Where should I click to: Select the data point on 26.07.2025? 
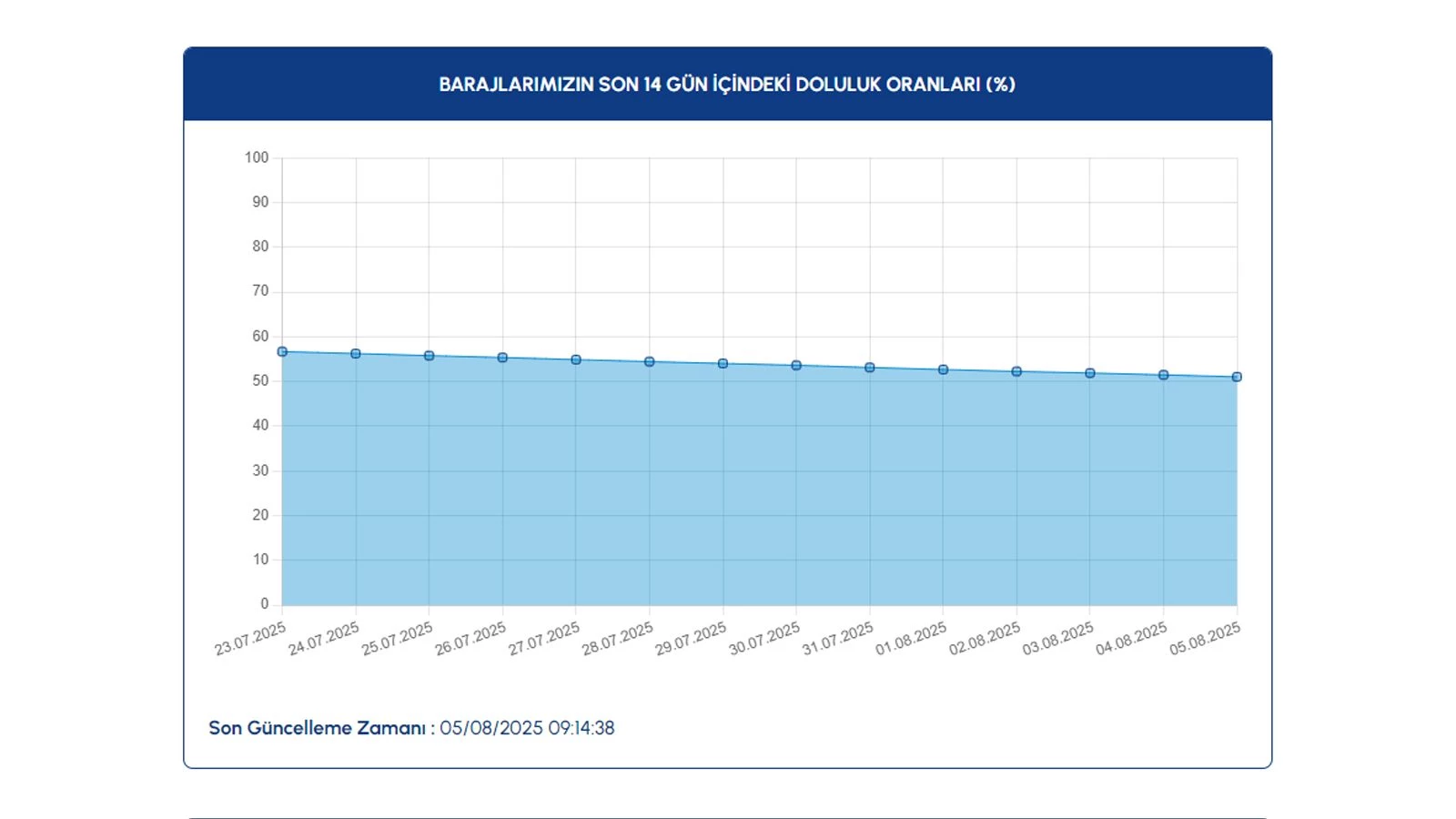[502, 358]
